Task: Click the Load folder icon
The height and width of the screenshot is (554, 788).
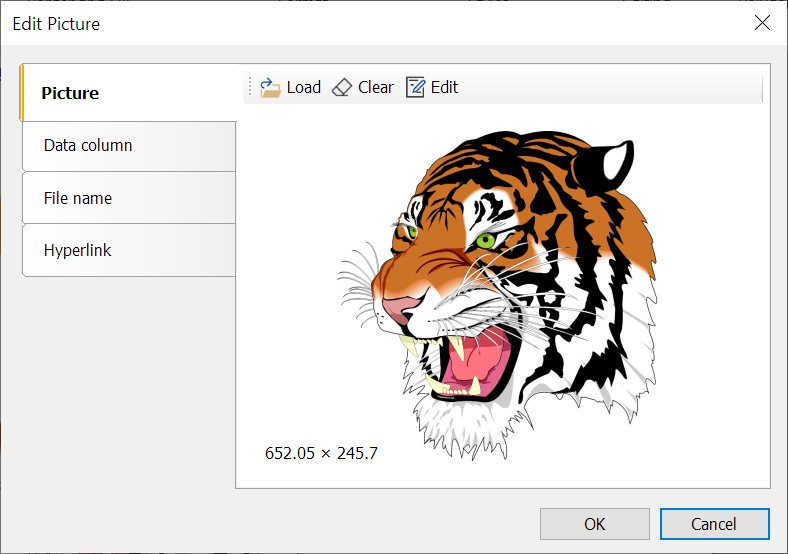Action: point(270,88)
